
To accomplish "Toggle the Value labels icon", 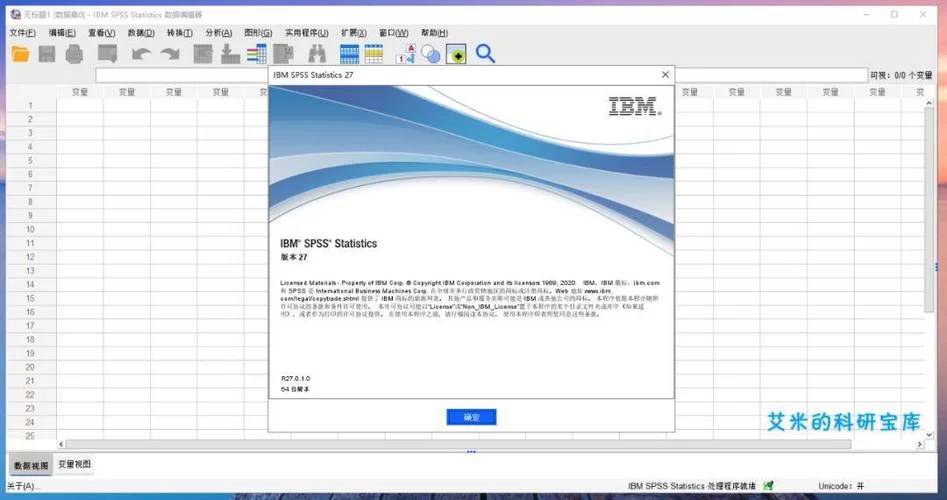I will (406, 54).
